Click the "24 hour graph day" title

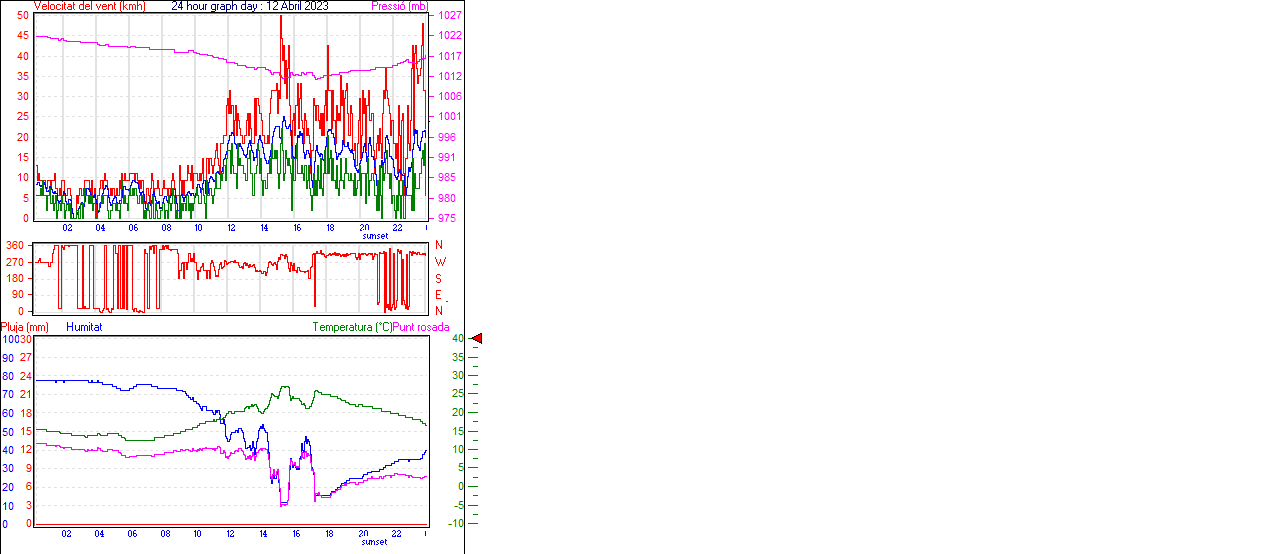click(214, 6)
